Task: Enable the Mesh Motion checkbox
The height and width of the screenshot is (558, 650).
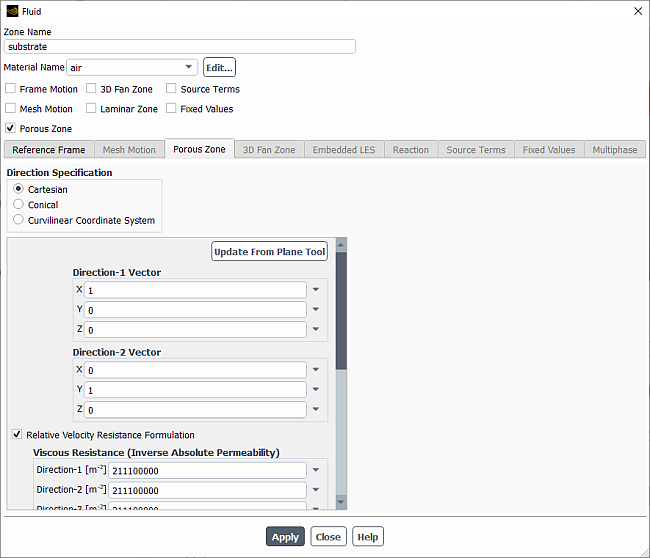Action: [x=10, y=108]
